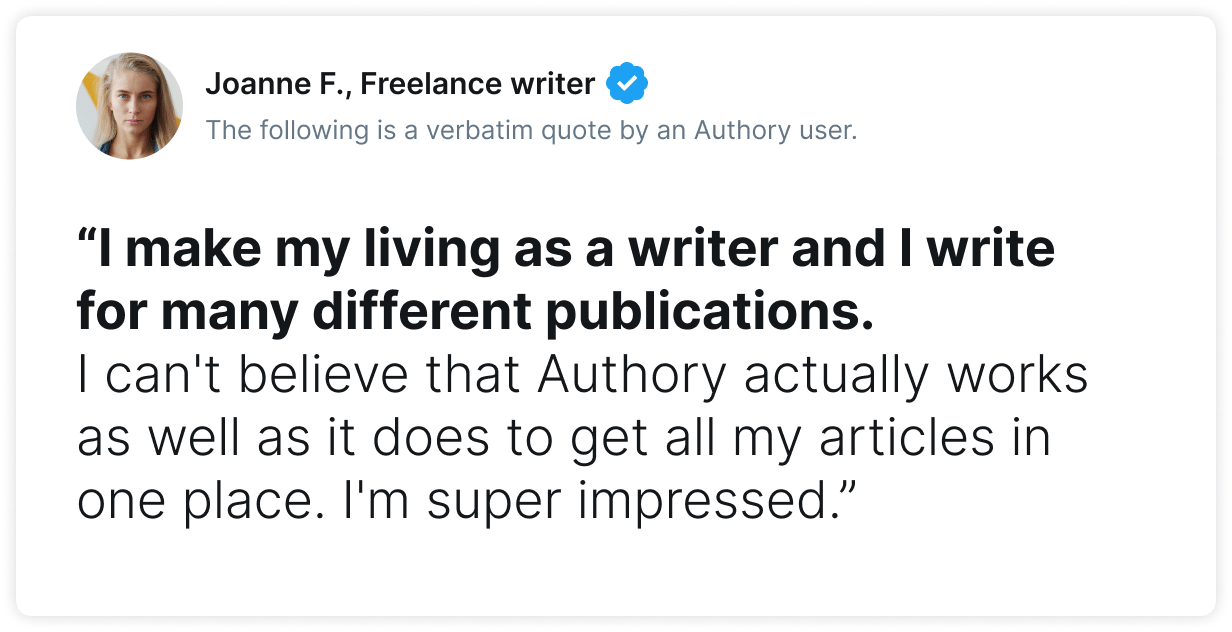The image size is (1232, 632).
Task: Click the line "I can't believe that"
Action: click(x=299, y=375)
